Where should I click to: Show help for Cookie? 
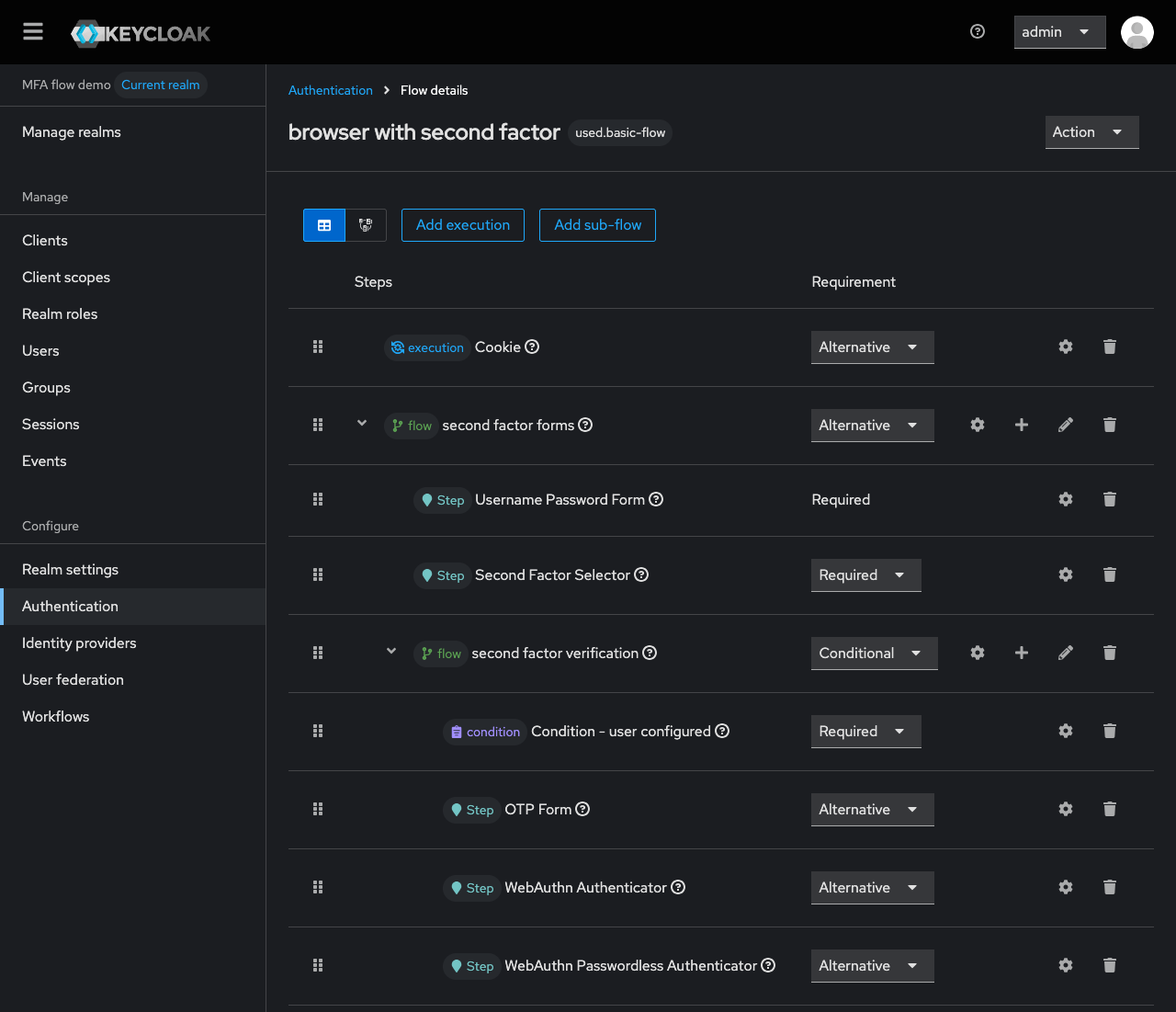532,347
